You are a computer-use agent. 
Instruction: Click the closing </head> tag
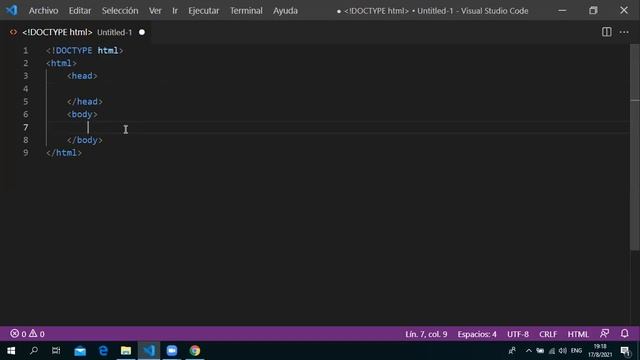click(x=84, y=102)
